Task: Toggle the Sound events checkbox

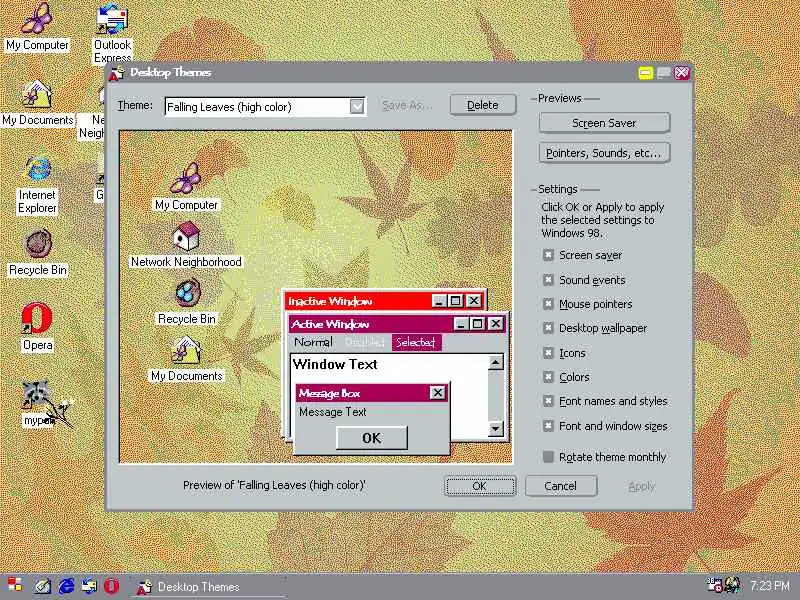Action: [x=548, y=280]
